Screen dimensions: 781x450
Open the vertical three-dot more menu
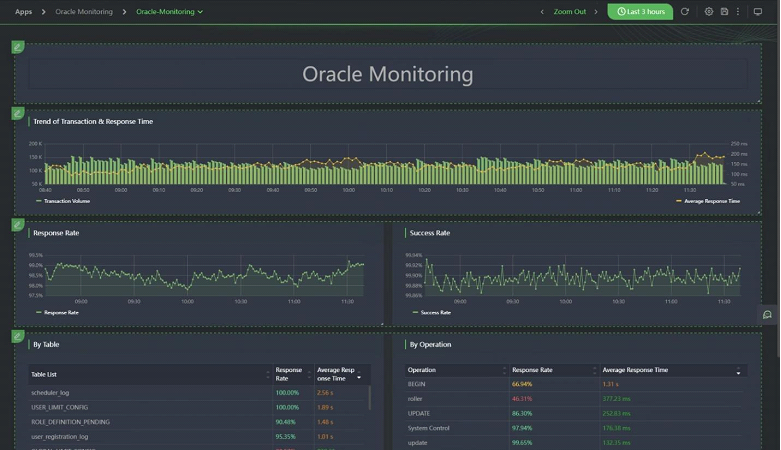738,12
